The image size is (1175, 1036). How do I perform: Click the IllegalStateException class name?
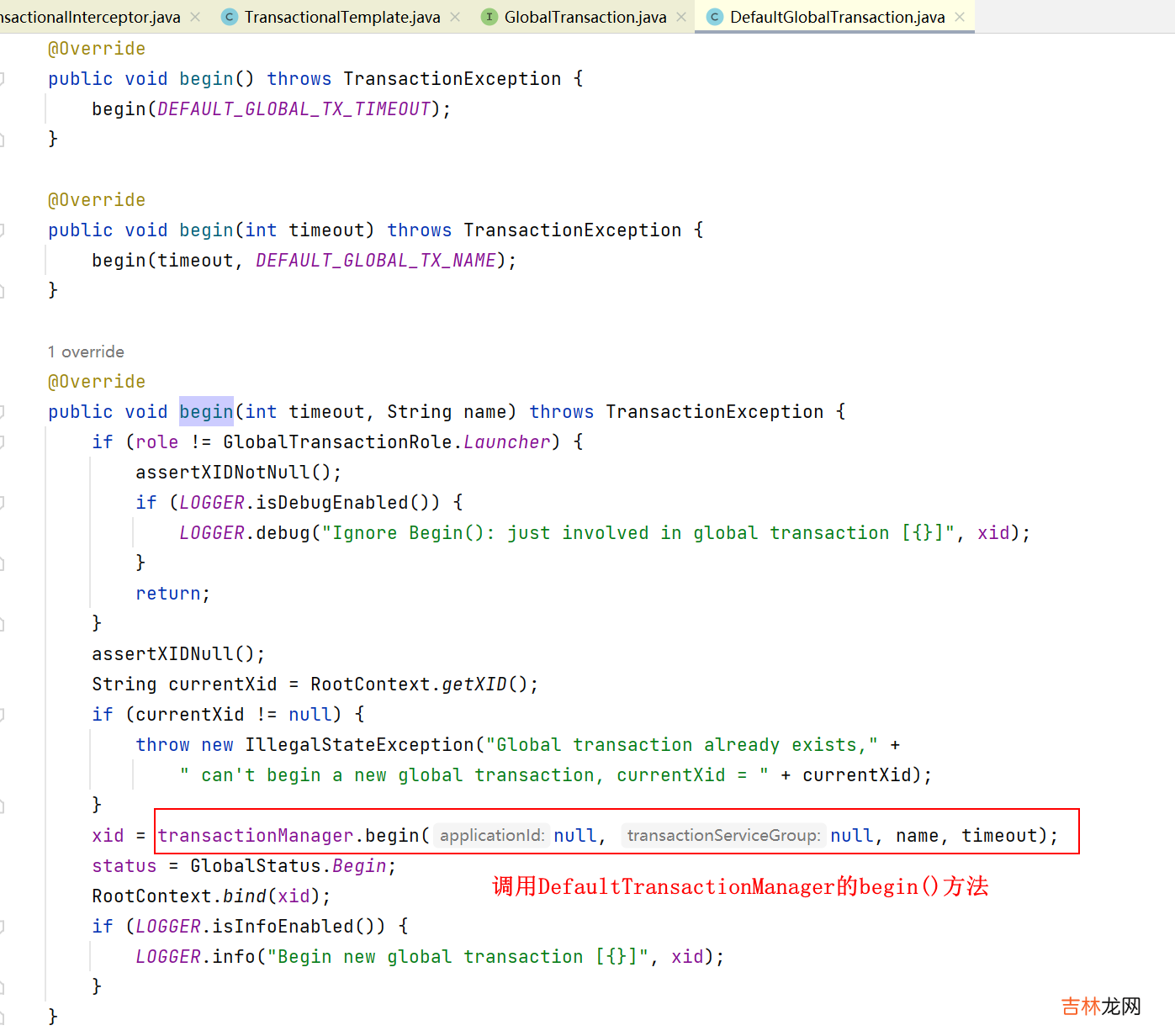point(360,744)
